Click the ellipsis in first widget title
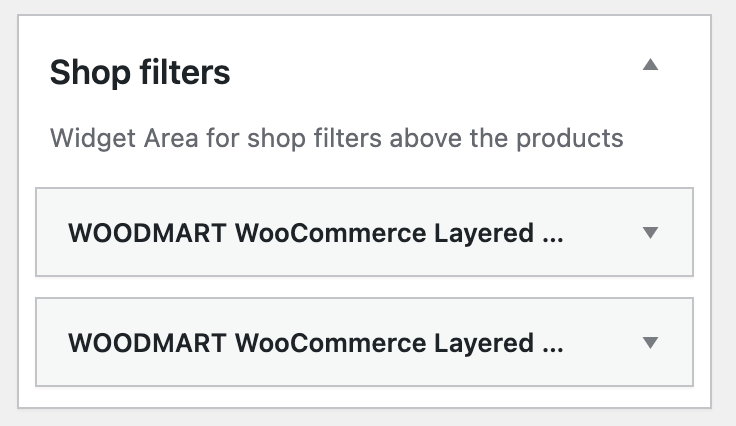Screen dimensions: 736x426 [x=553, y=240]
